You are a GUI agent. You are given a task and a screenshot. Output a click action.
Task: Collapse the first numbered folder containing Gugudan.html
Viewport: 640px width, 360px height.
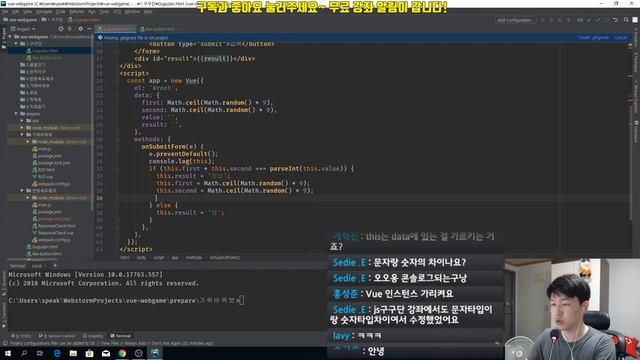coord(16,44)
